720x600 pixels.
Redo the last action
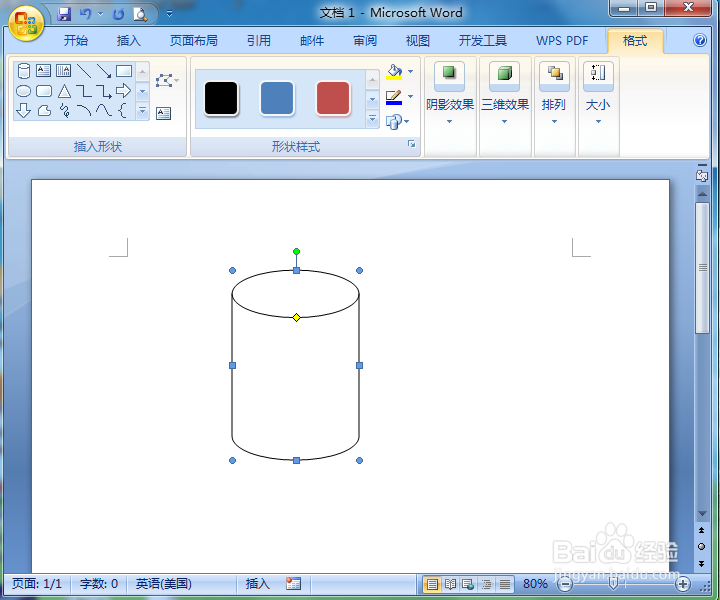118,14
